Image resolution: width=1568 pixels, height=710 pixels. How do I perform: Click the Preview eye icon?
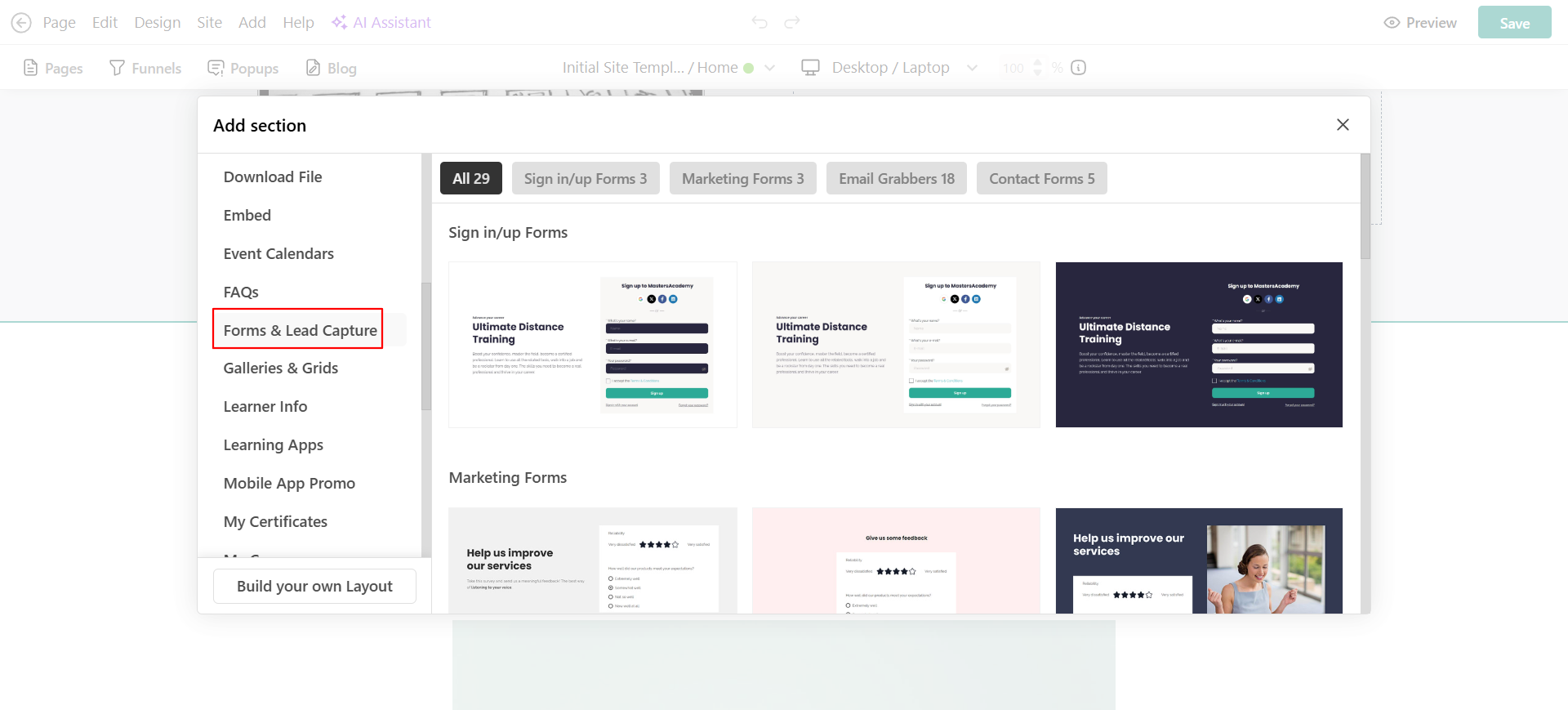coord(1392,23)
